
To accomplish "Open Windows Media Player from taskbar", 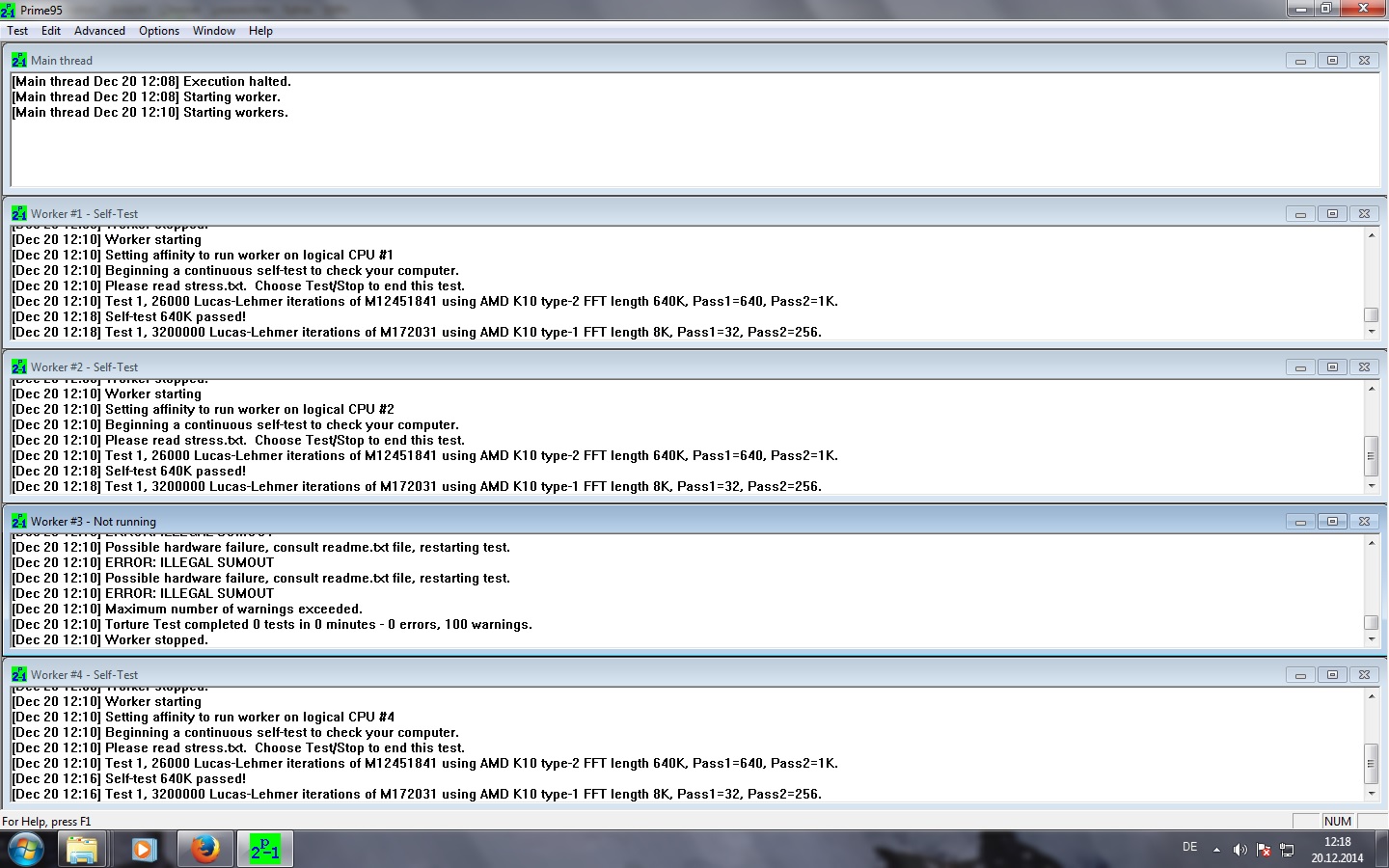I will tap(144, 850).
